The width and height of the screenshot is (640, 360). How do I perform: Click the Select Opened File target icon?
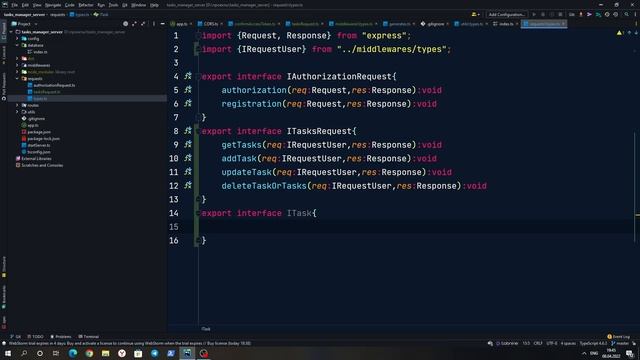coord(125,24)
